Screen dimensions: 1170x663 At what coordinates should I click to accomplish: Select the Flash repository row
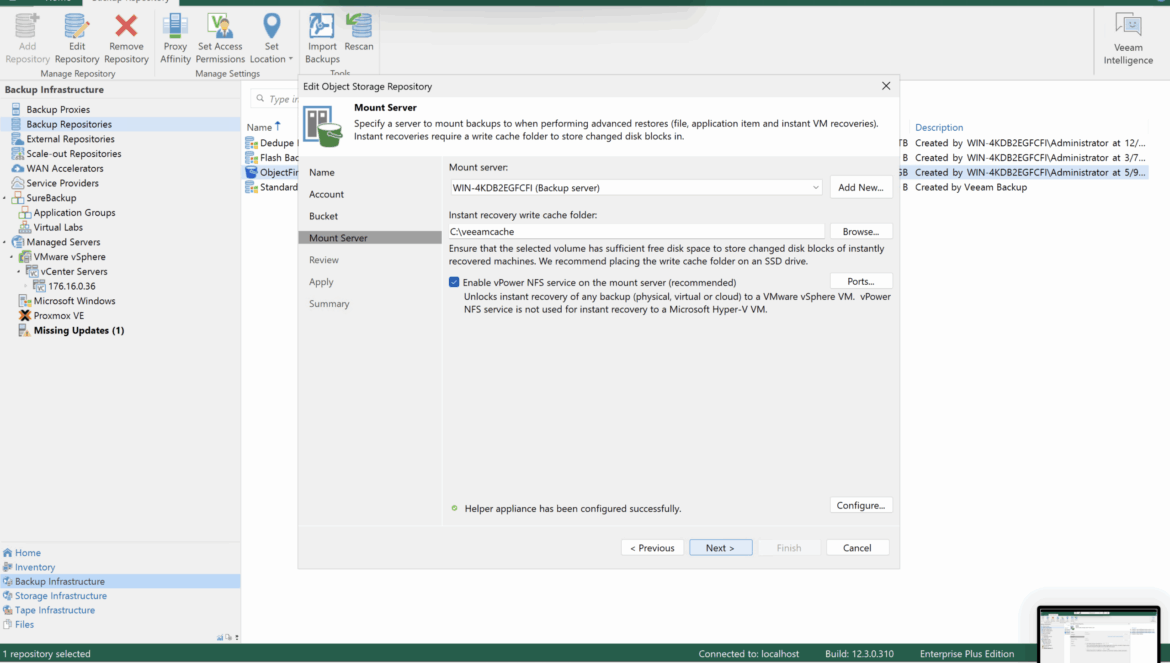tap(272, 157)
